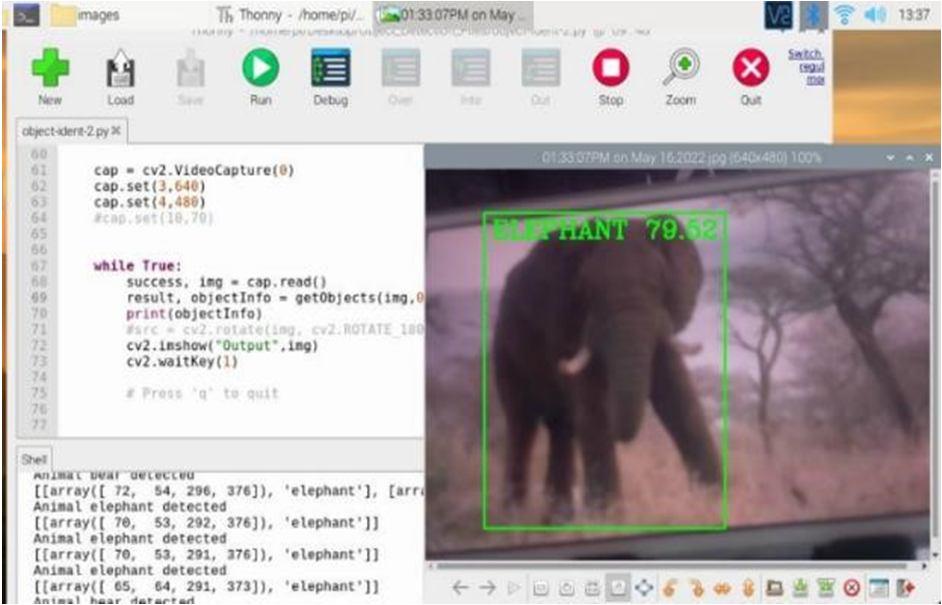
Task: Switch to the Thonny taskbar window
Action: 290,14
